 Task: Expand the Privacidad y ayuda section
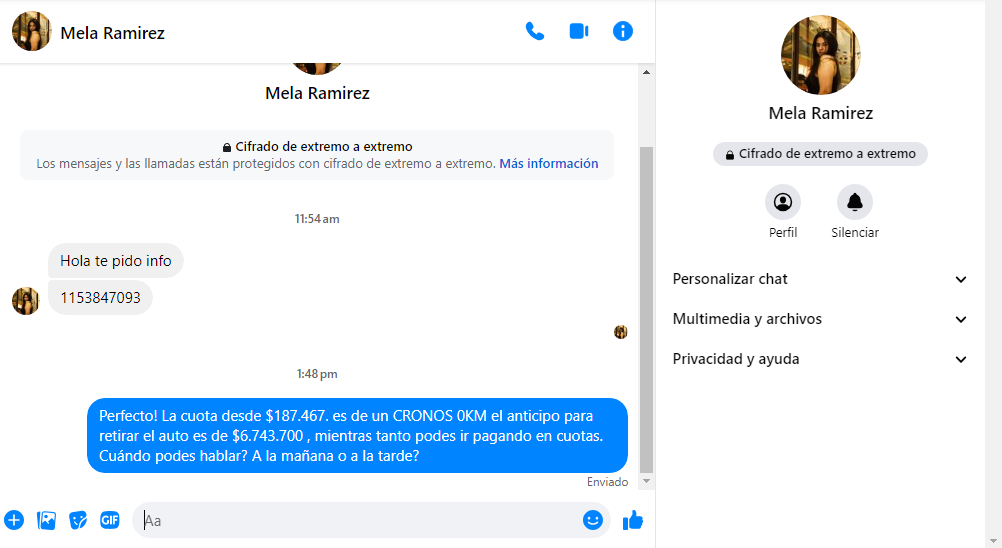pyautogui.click(x=820, y=359)
